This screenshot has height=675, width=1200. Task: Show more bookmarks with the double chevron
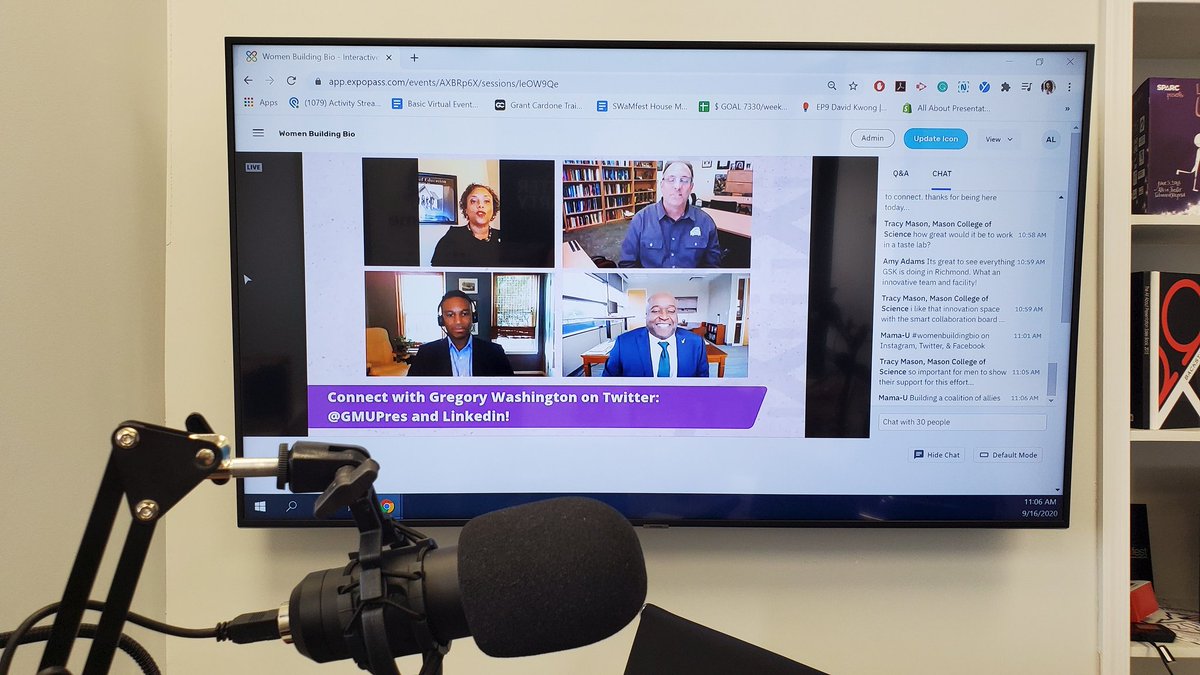click(1067, 108)
